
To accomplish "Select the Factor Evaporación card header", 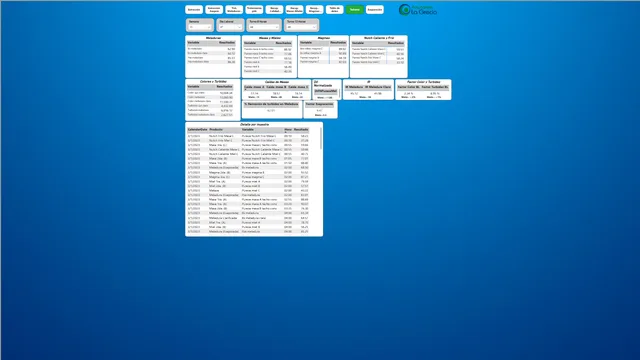I will tap(319, 104).
